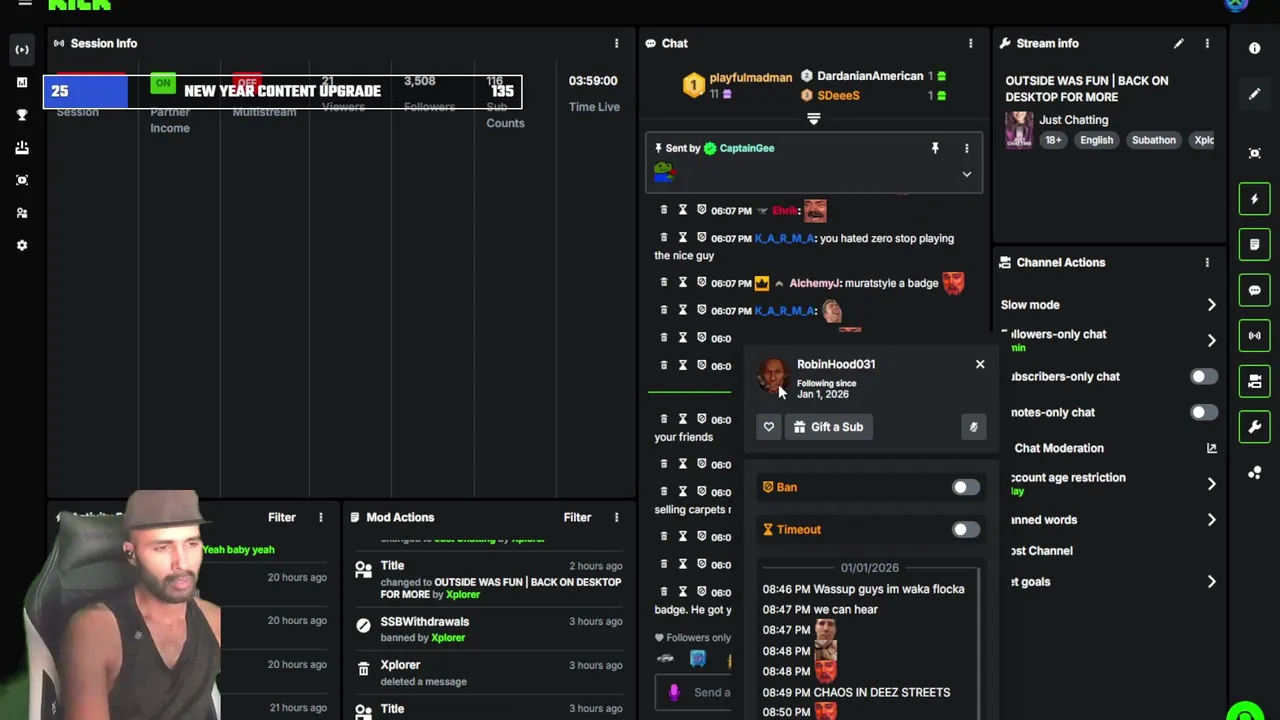
Task: Open the settings gear in the left sidebar
Action: pyautogui.click(x=22, y=245)
